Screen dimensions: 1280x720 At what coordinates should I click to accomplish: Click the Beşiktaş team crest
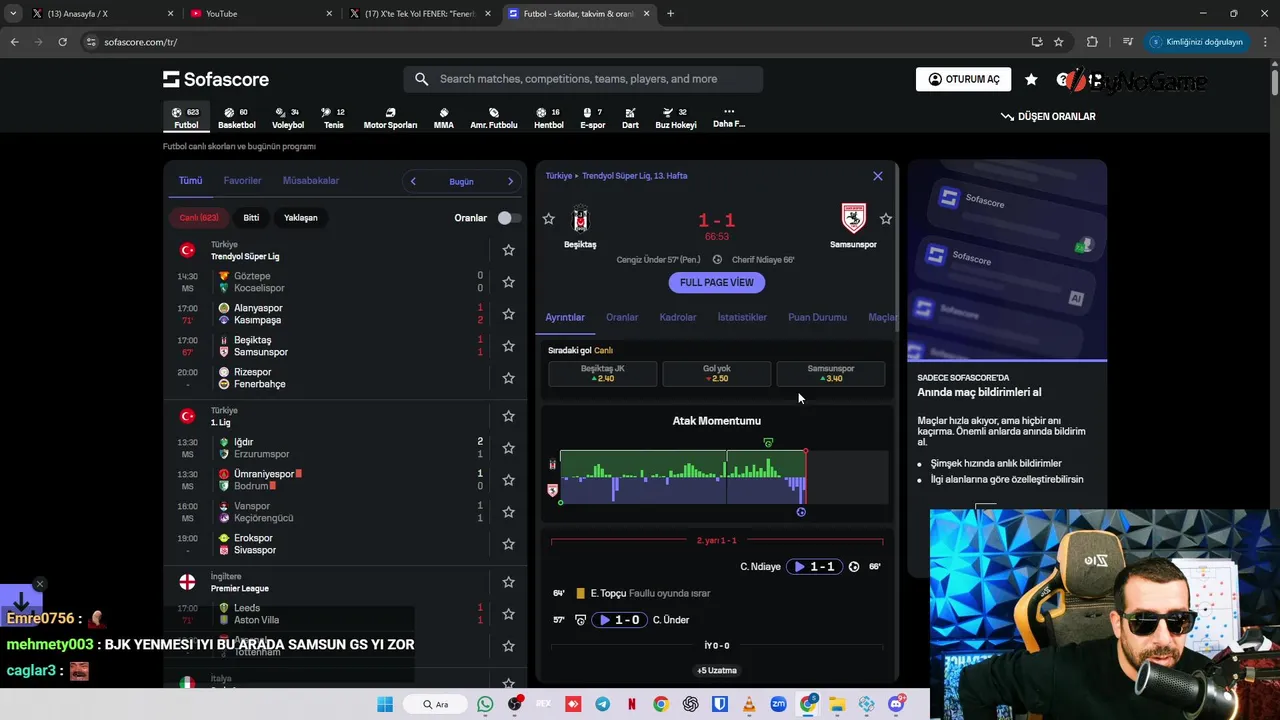click(x=580, y=218)
